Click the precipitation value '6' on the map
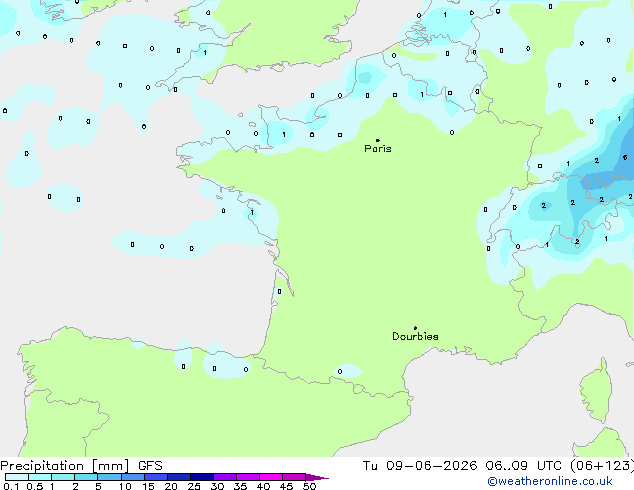This screenshot has height=490, width=634. click(625, 157)
